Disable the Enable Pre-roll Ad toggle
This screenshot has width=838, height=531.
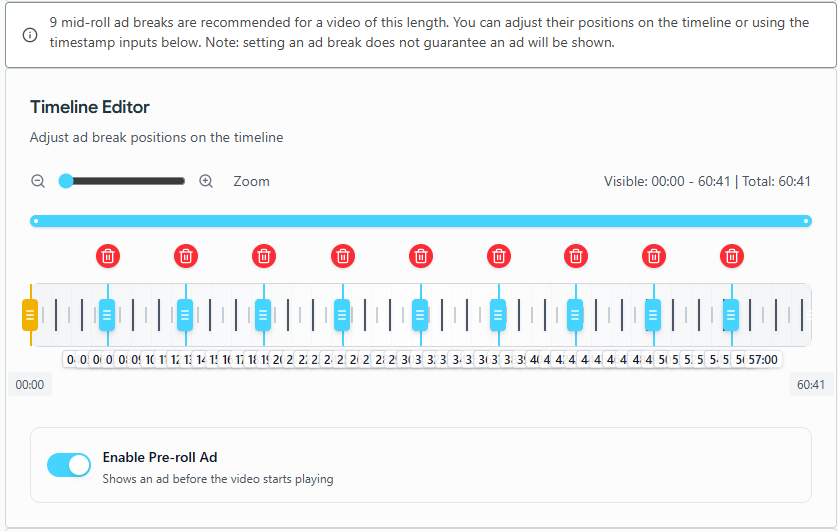[69, 465]
